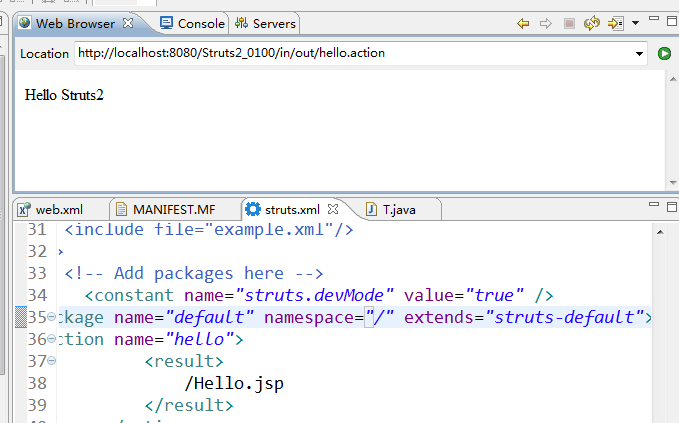679x423 pixels.
Task: Click the web.xml tab file icon
Action: [x=24, y=210]
